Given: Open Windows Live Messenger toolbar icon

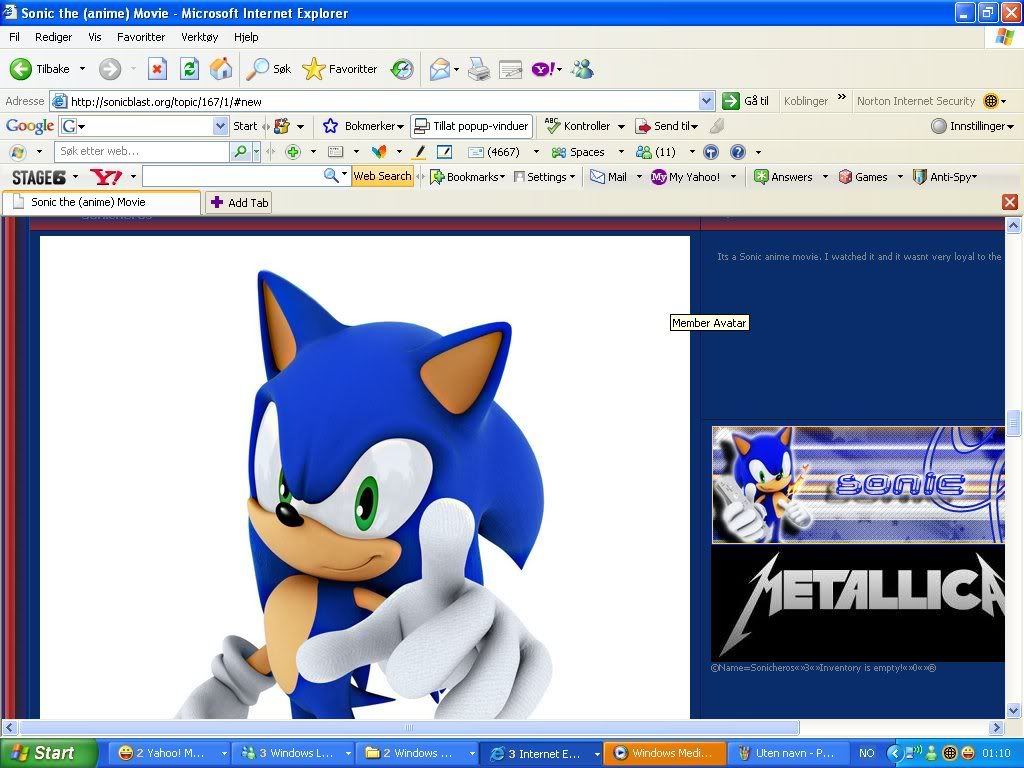Looking at the screenshot, I should [x=583, y=69].
